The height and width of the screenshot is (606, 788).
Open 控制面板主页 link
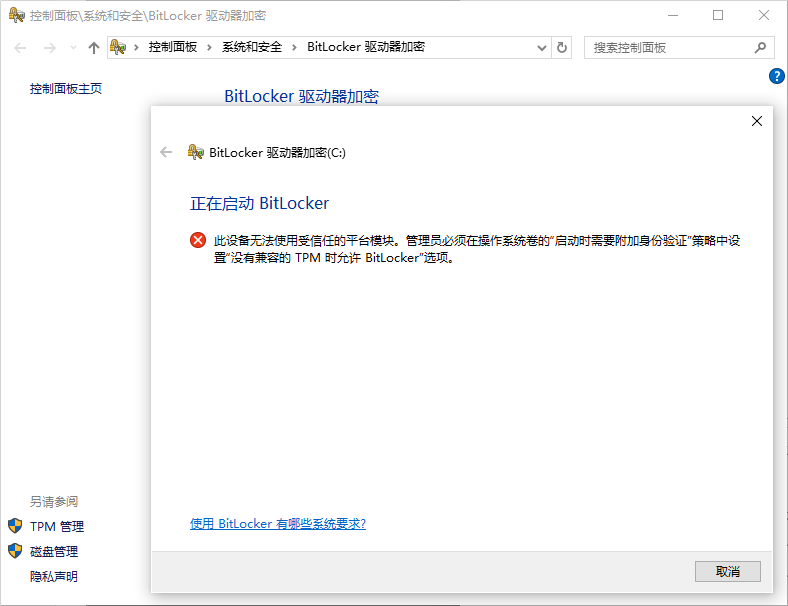click(x=66, y=89)
